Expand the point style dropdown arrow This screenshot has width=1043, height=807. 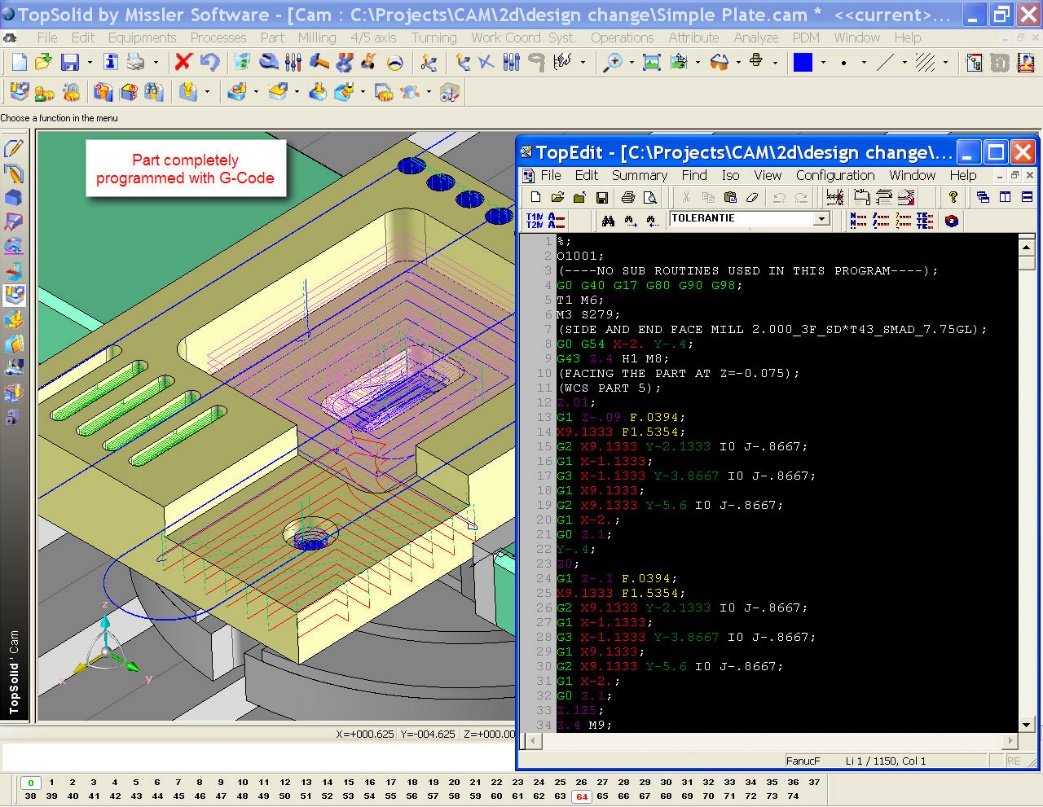863,63
